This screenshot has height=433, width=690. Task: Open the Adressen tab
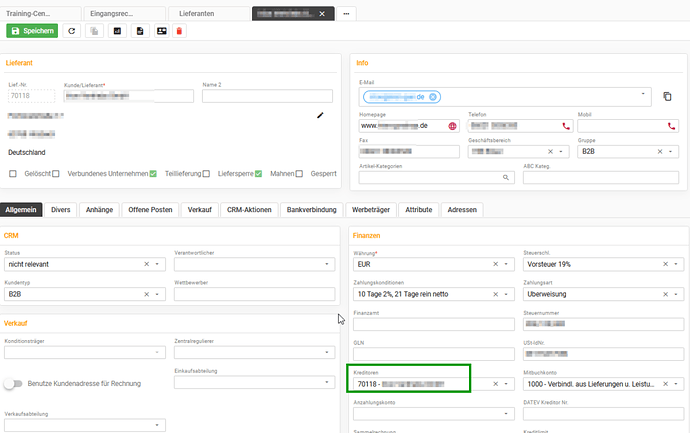[462, 210]
